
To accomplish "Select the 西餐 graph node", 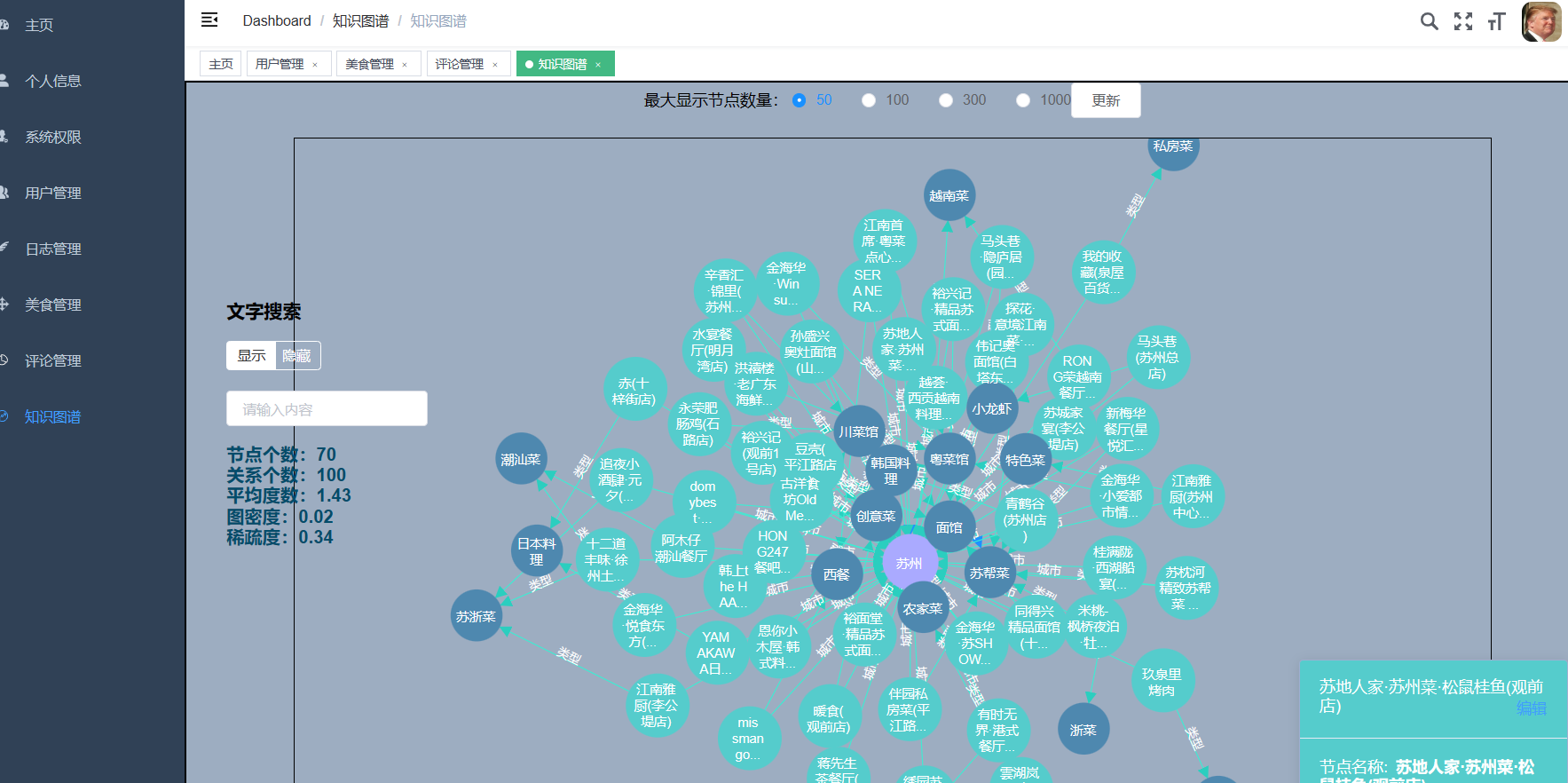I will pos(837,574).
